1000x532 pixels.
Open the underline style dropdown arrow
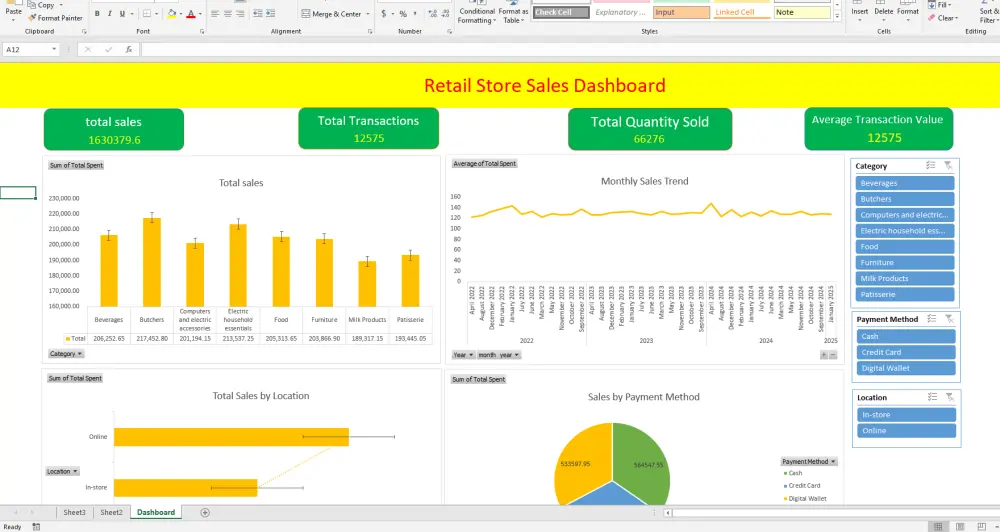click(133, 14)
